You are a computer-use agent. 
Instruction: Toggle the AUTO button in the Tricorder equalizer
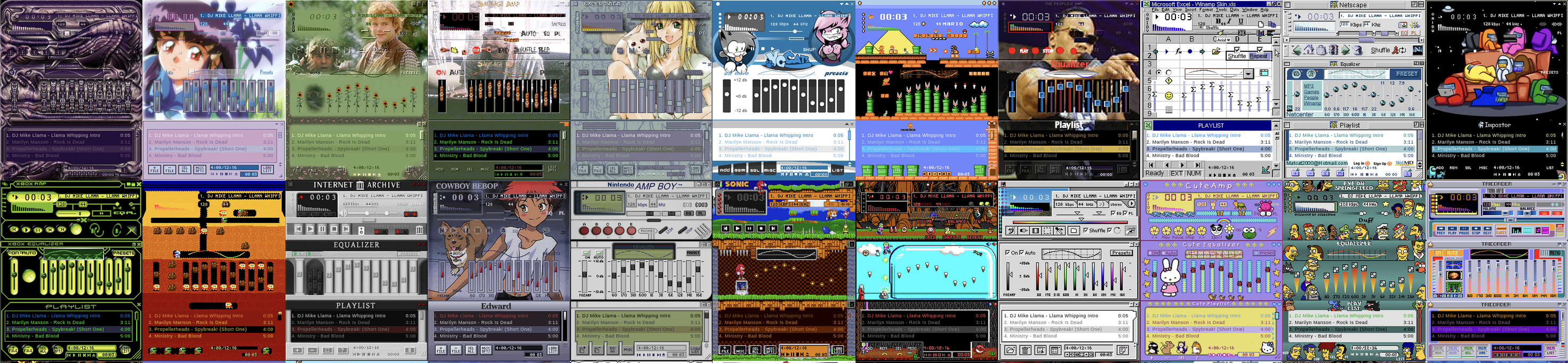1452,252
